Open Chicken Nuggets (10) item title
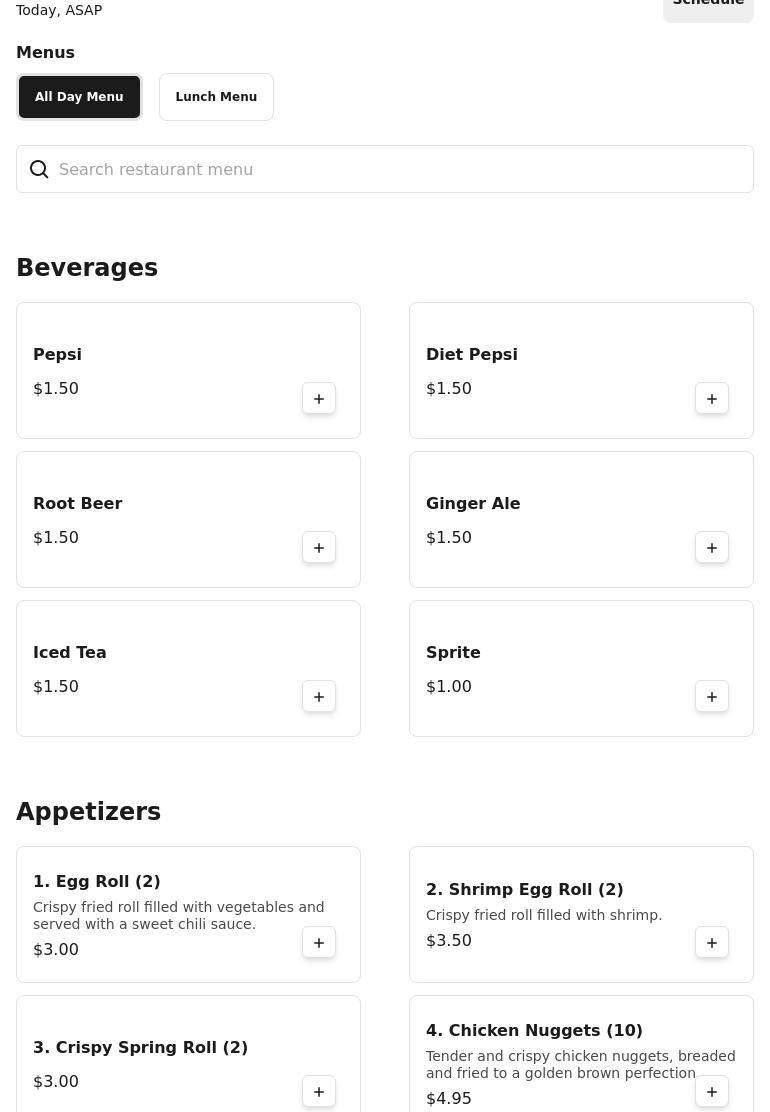Viewport: 770px width, 1112px height. (x=534, y=1030)
